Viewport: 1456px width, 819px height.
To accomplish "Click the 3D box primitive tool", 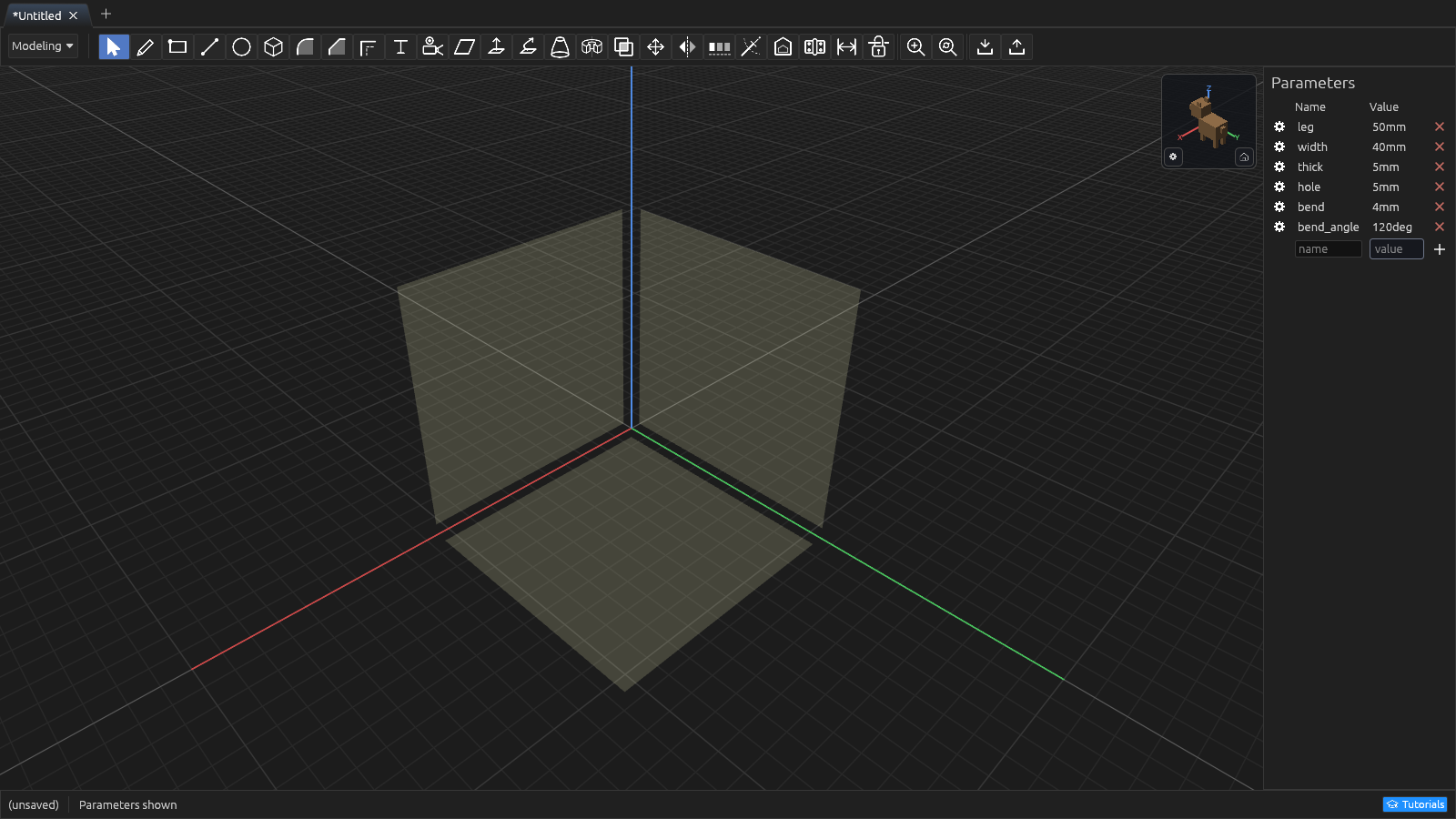I will [273, 46].
